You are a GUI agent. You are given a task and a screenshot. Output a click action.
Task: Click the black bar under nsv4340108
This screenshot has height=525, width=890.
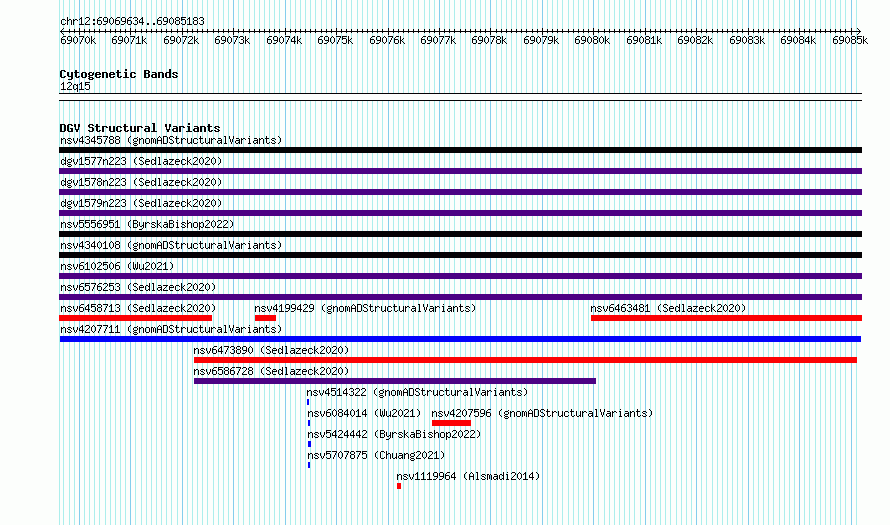(x=460, y=255)
